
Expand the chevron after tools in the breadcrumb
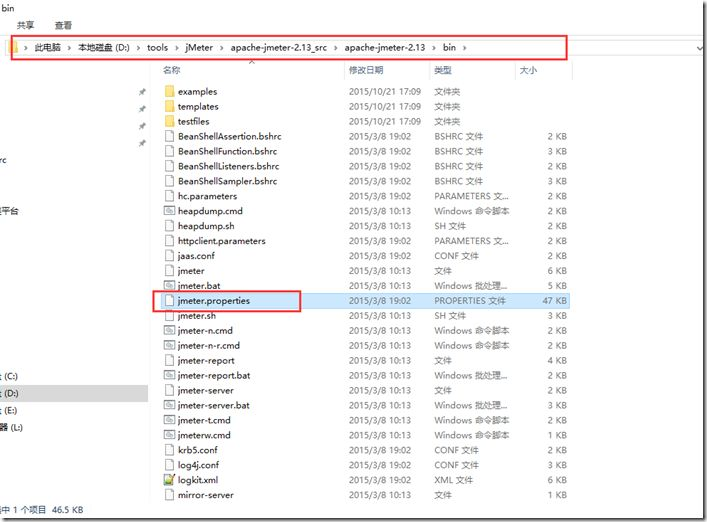tap(176, 47)
